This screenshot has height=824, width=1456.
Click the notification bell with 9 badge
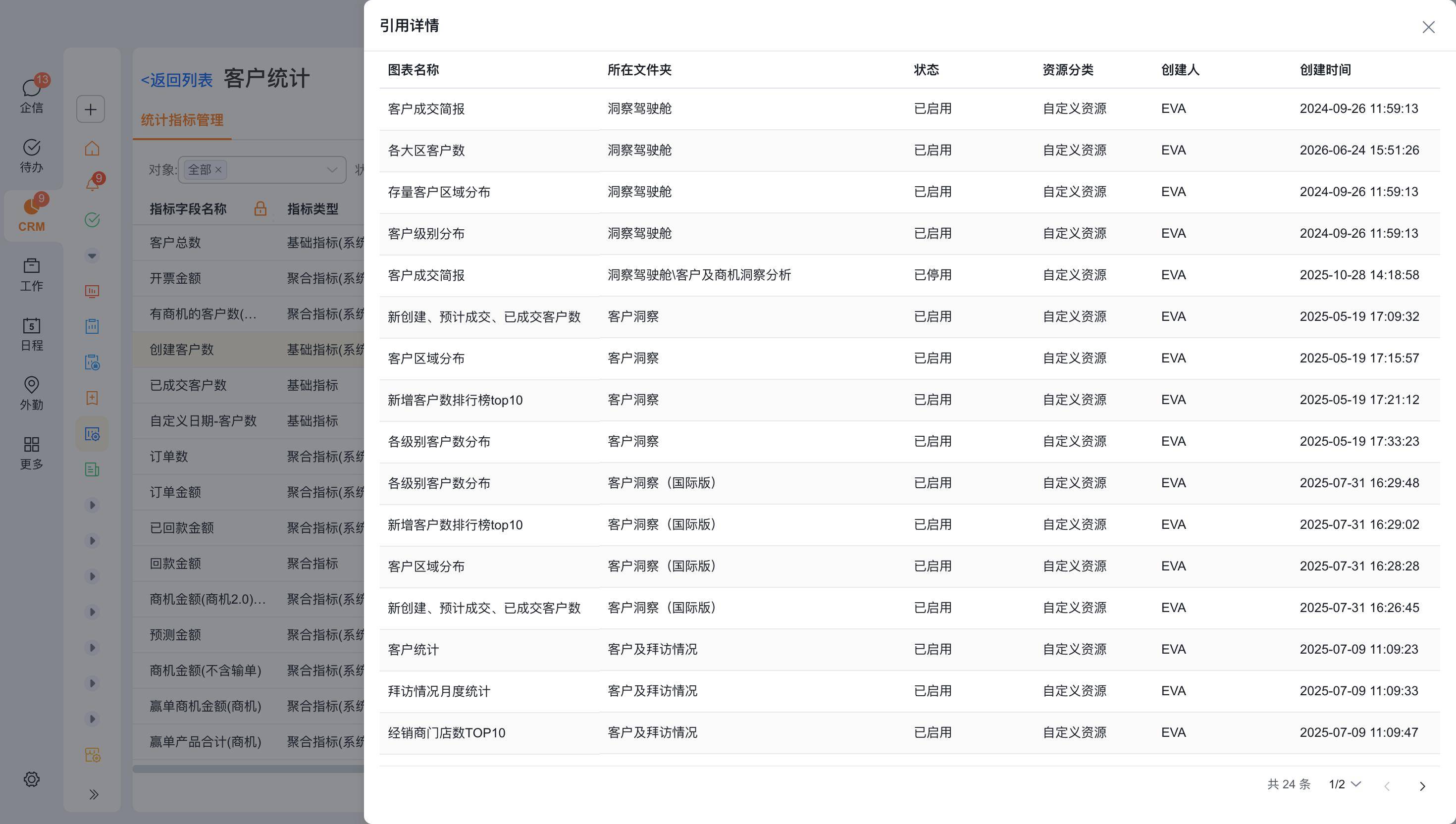click(92, 183)
